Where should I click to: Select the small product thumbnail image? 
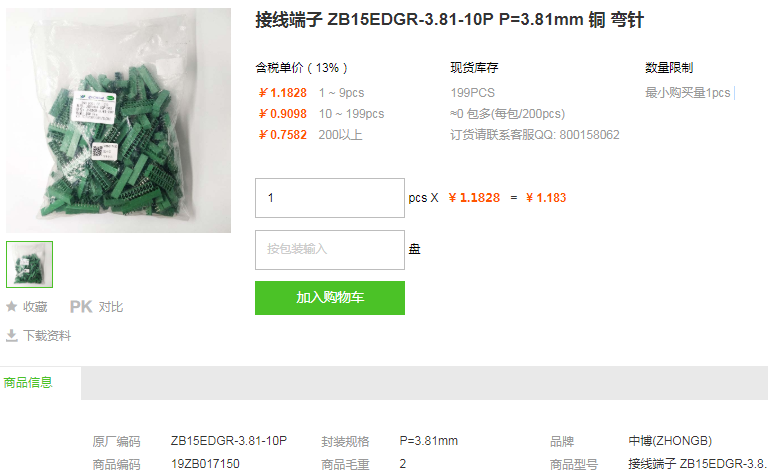29,264
